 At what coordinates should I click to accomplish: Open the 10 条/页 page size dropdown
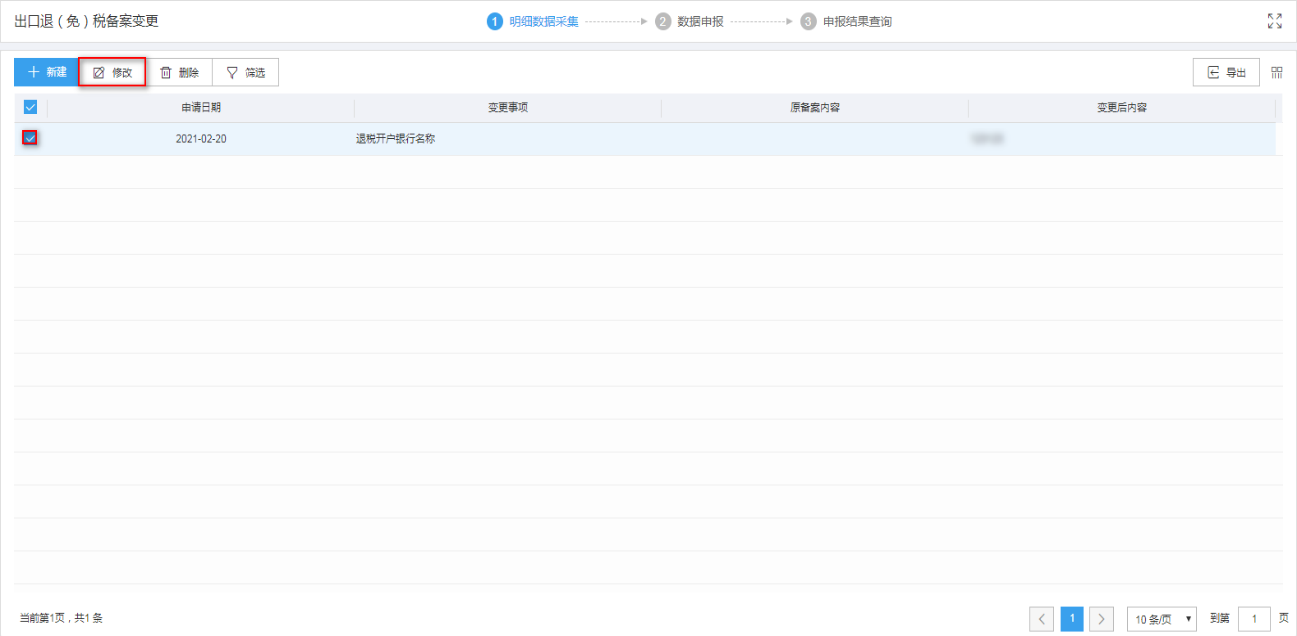pyautogui.click(x=1161, y=618)
